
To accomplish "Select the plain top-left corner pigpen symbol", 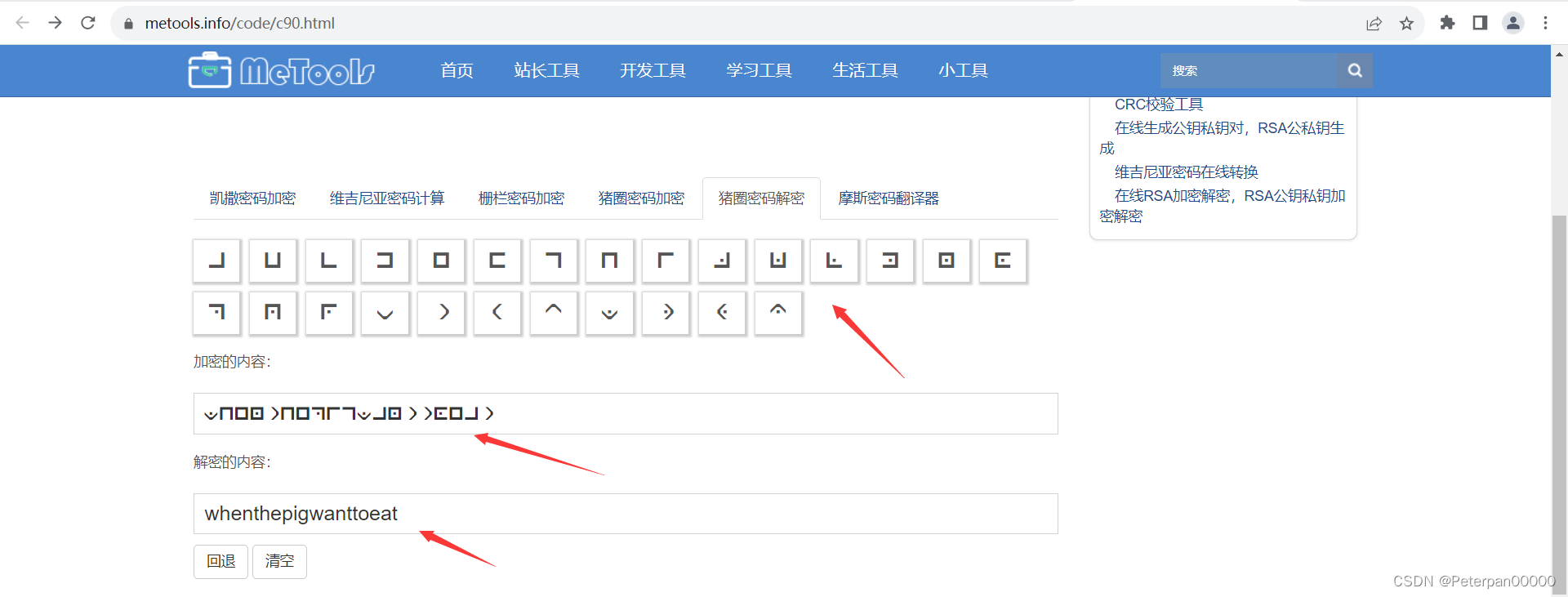I will (666, 261).
